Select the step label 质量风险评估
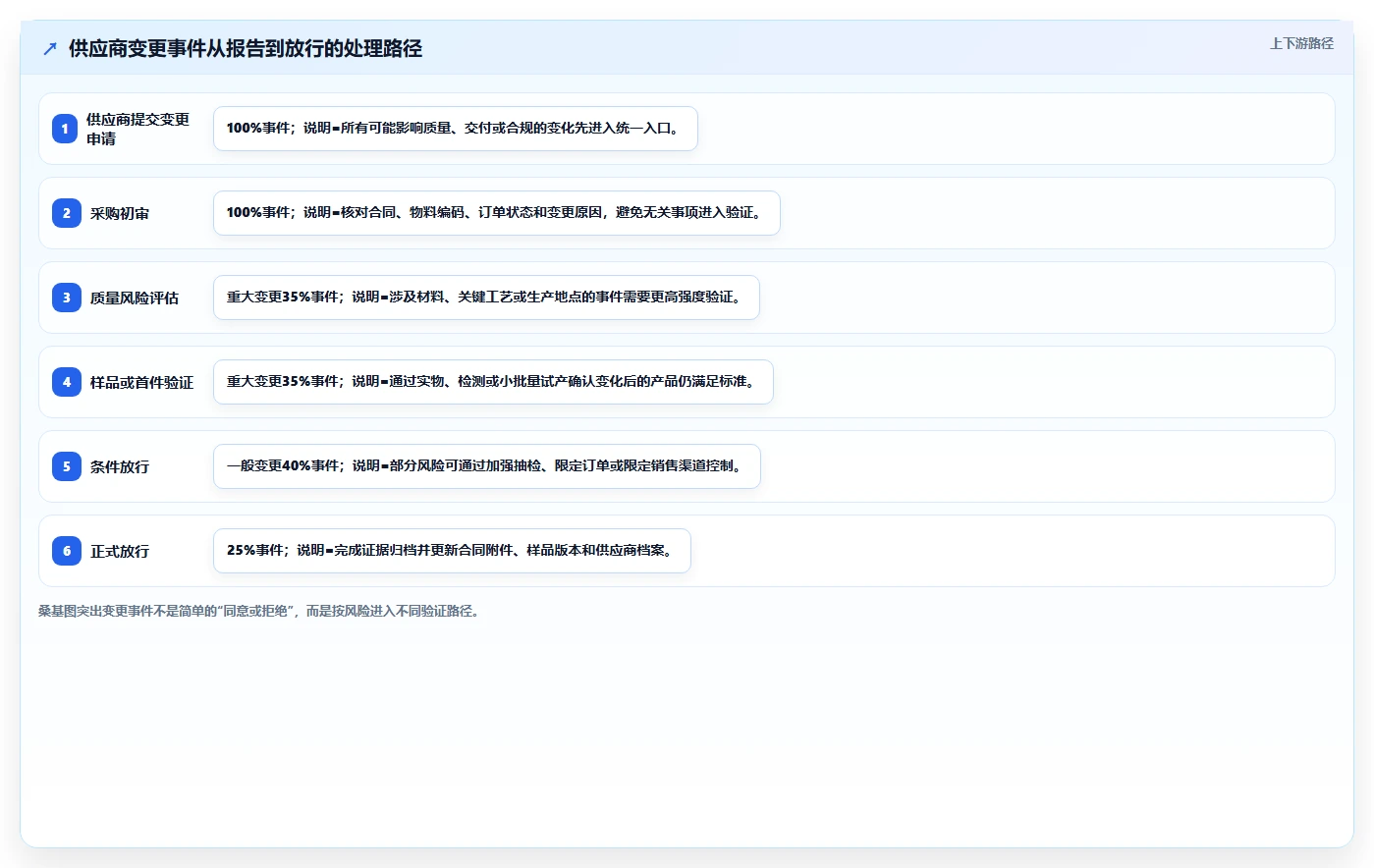1374x868 pixels. pyautogui.click(x=135, y=298)
